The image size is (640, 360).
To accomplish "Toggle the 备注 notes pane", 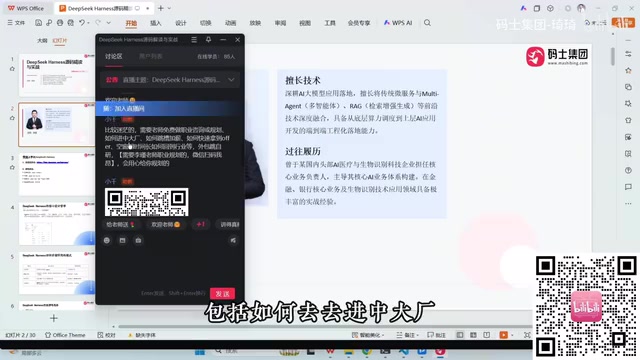I will coord(407,335).
